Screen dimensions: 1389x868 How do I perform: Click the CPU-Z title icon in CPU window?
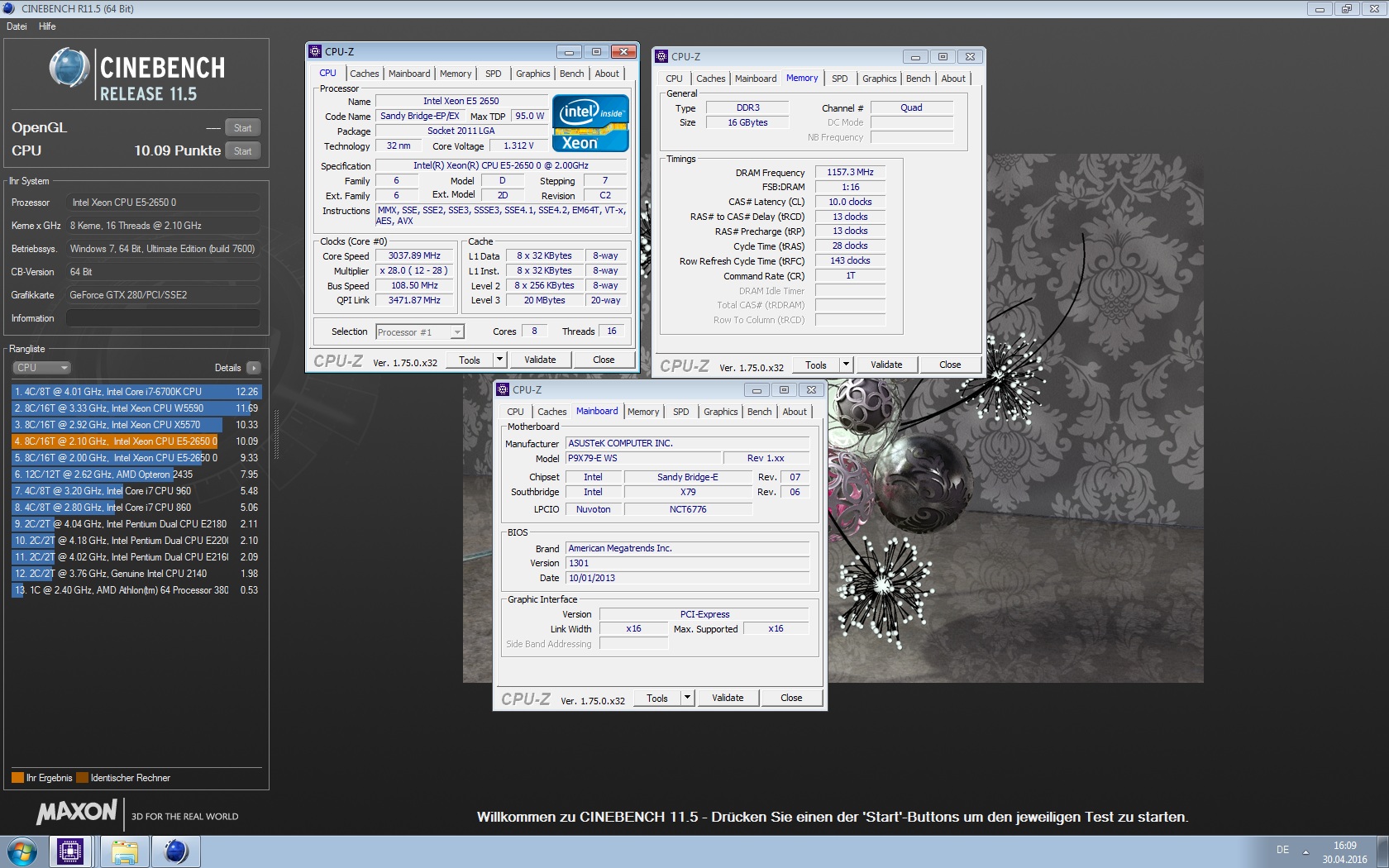315,51
